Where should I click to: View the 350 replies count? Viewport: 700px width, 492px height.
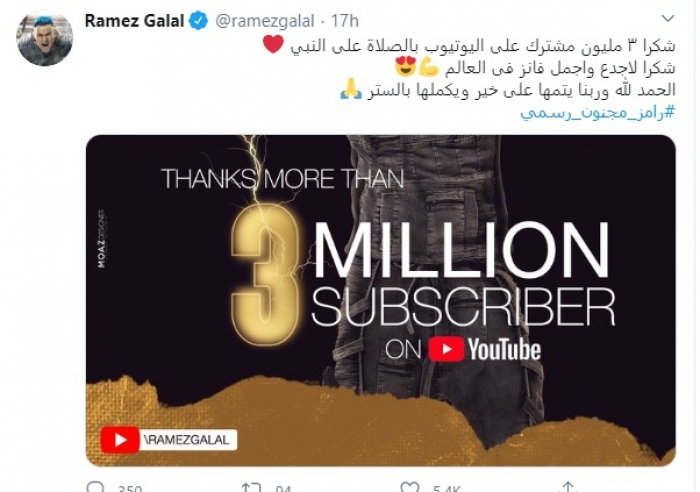[x=130, y=488]
